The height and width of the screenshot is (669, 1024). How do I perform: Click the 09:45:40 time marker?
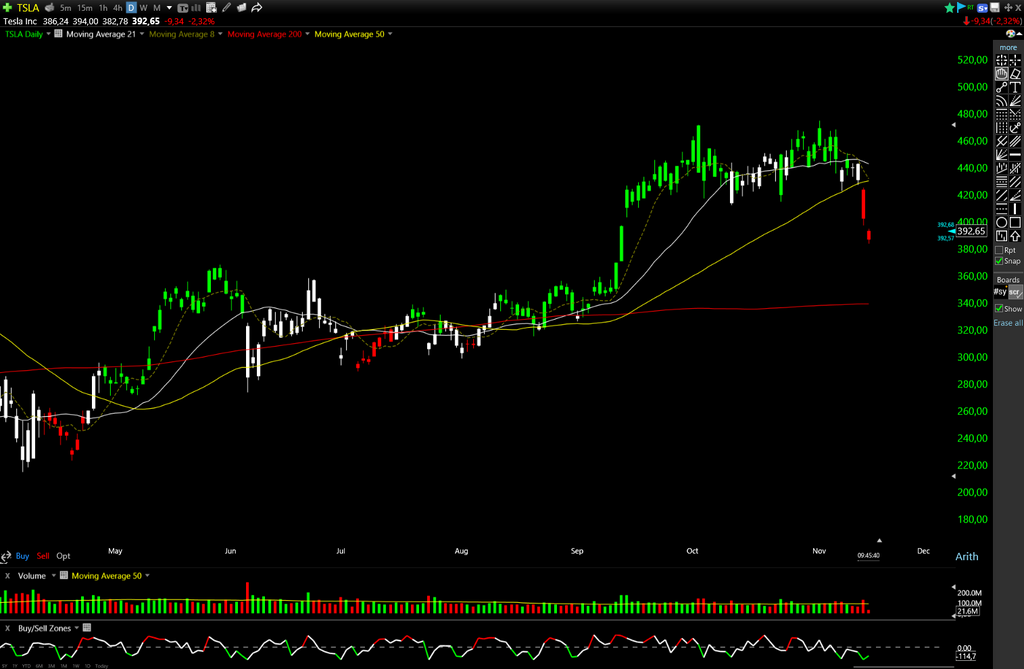(x=869, y=555)
